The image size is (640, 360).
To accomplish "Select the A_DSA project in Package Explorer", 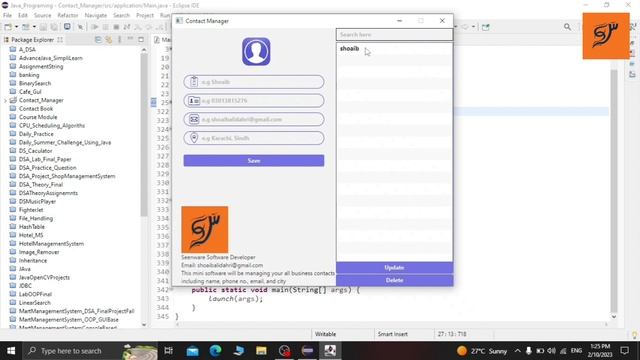I will pos(27,49).
